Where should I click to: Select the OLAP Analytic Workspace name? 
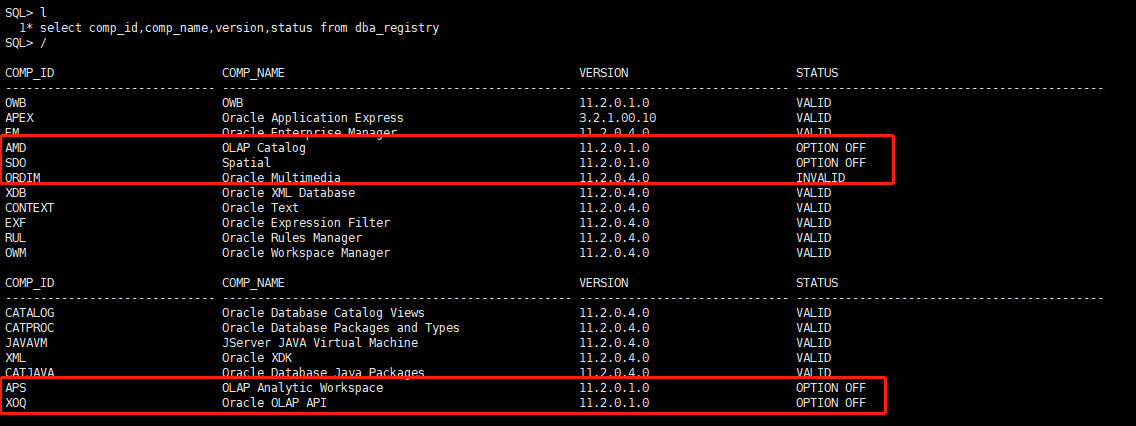tap(302, 388)
